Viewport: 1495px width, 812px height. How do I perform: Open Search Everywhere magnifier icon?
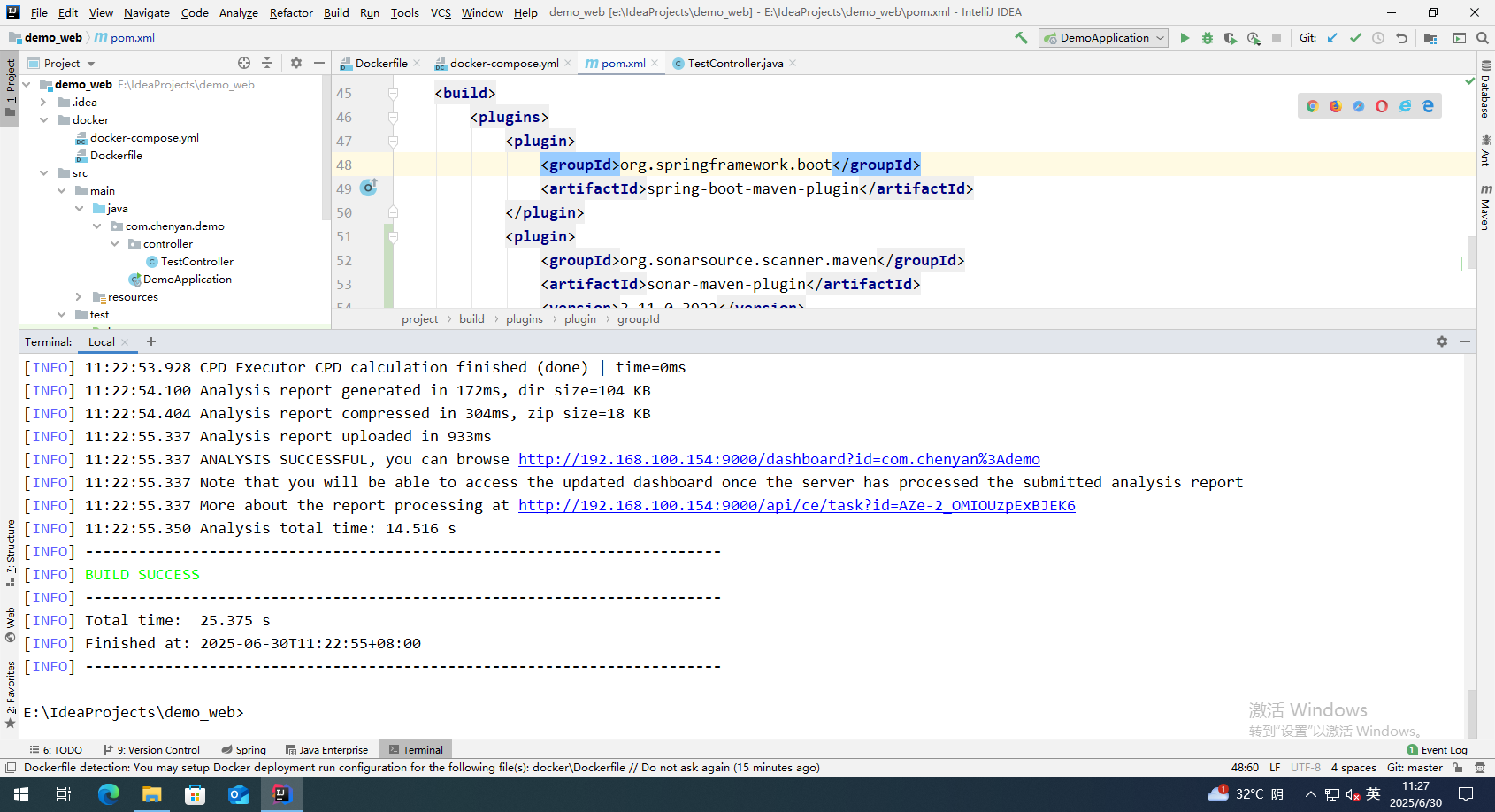coord(1483,38)
